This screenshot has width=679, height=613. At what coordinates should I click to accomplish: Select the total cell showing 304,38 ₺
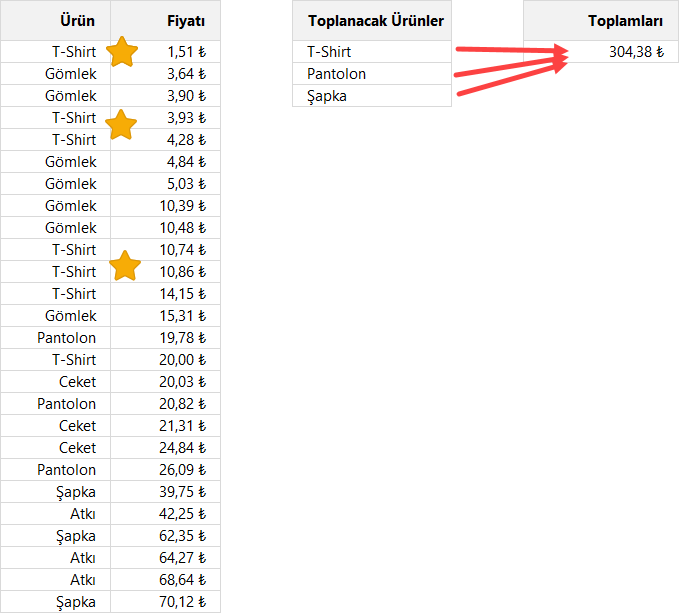601,52
